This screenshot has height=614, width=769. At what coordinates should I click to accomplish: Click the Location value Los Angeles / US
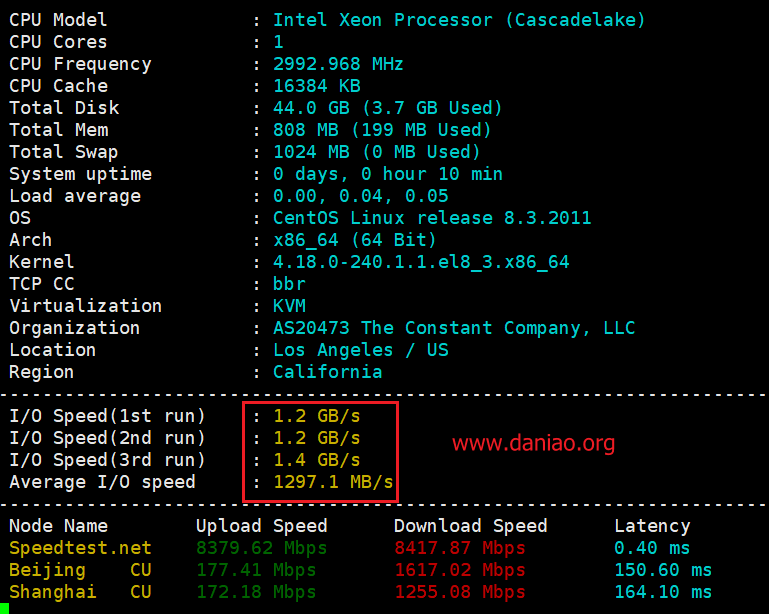360,350
